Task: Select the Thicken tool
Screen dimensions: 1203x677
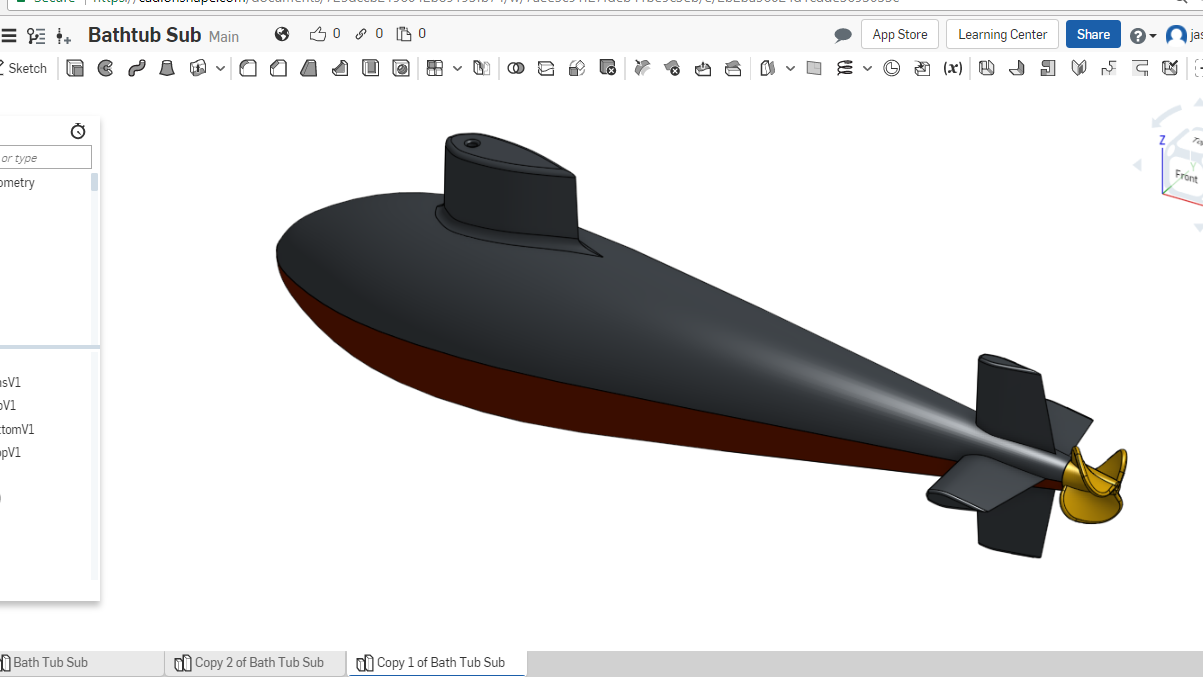Action: pyautogui.click(x=198, y=69)
